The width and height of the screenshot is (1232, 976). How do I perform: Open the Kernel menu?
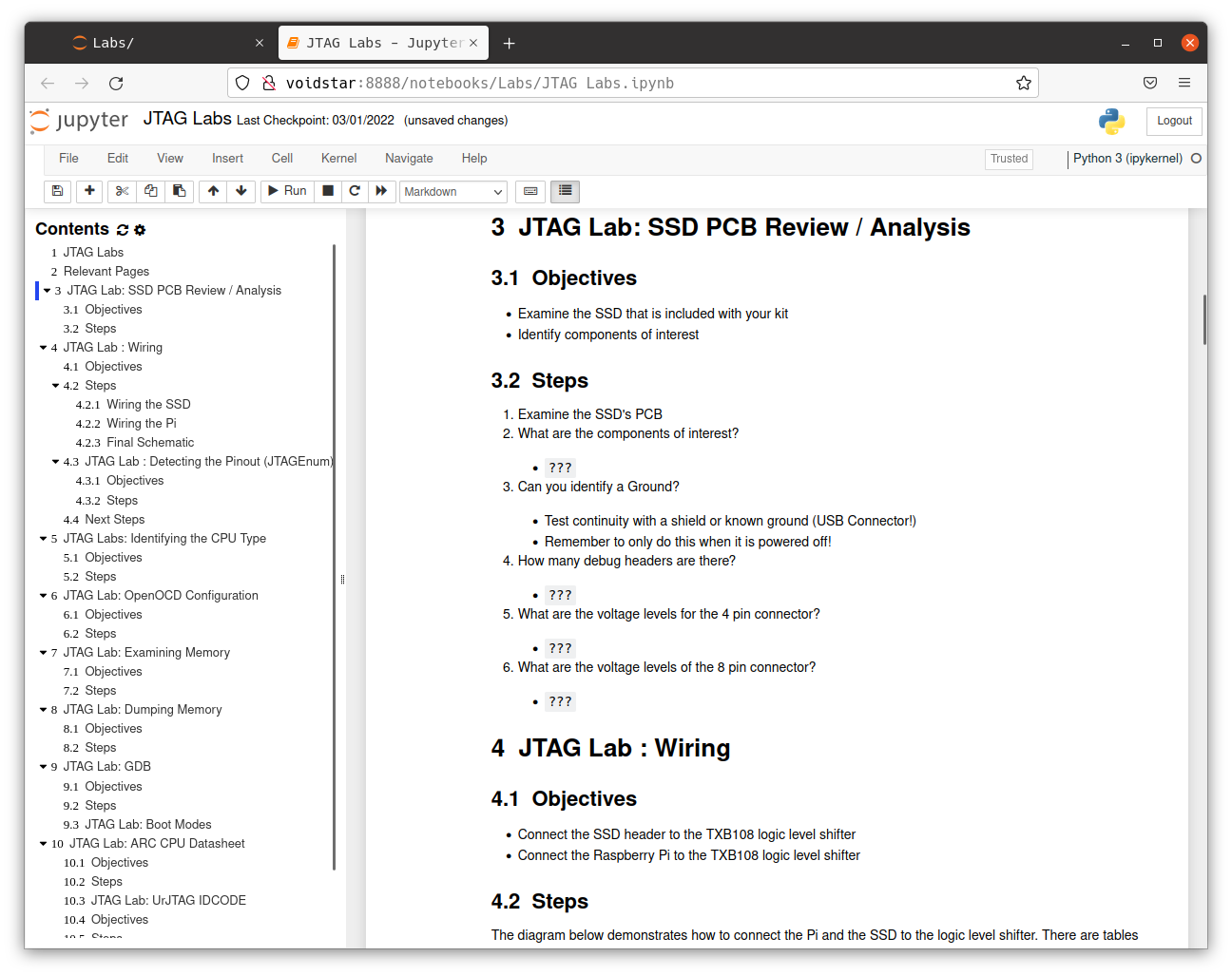tap(338, 159)
